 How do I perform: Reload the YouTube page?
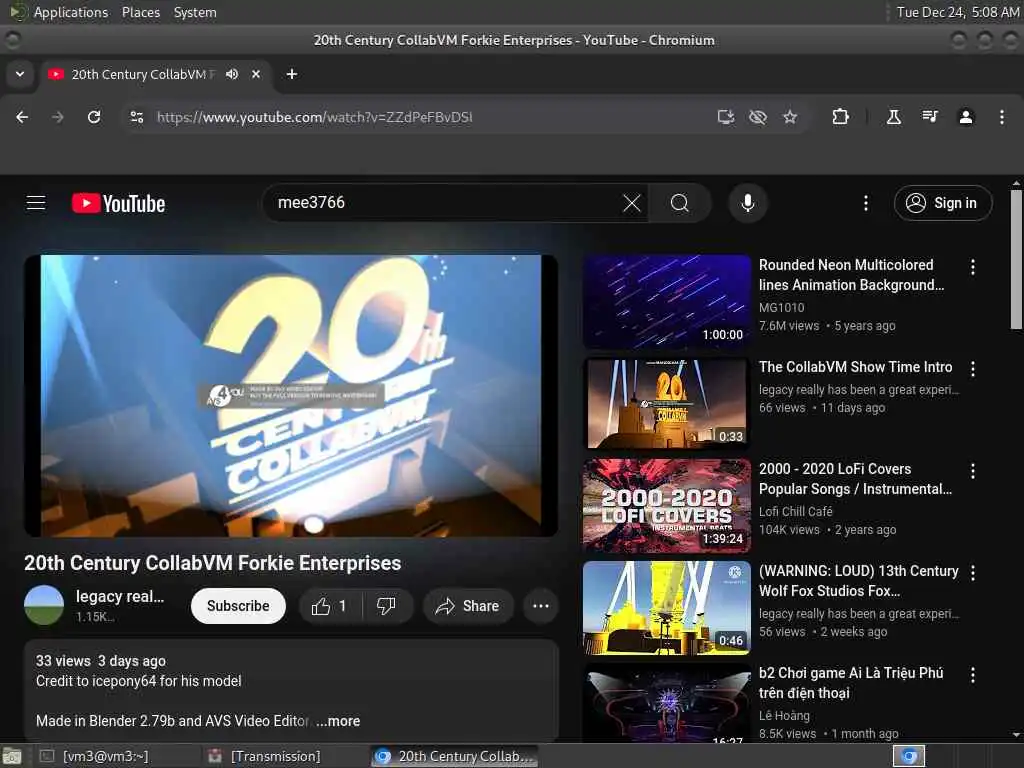(94, 117)
